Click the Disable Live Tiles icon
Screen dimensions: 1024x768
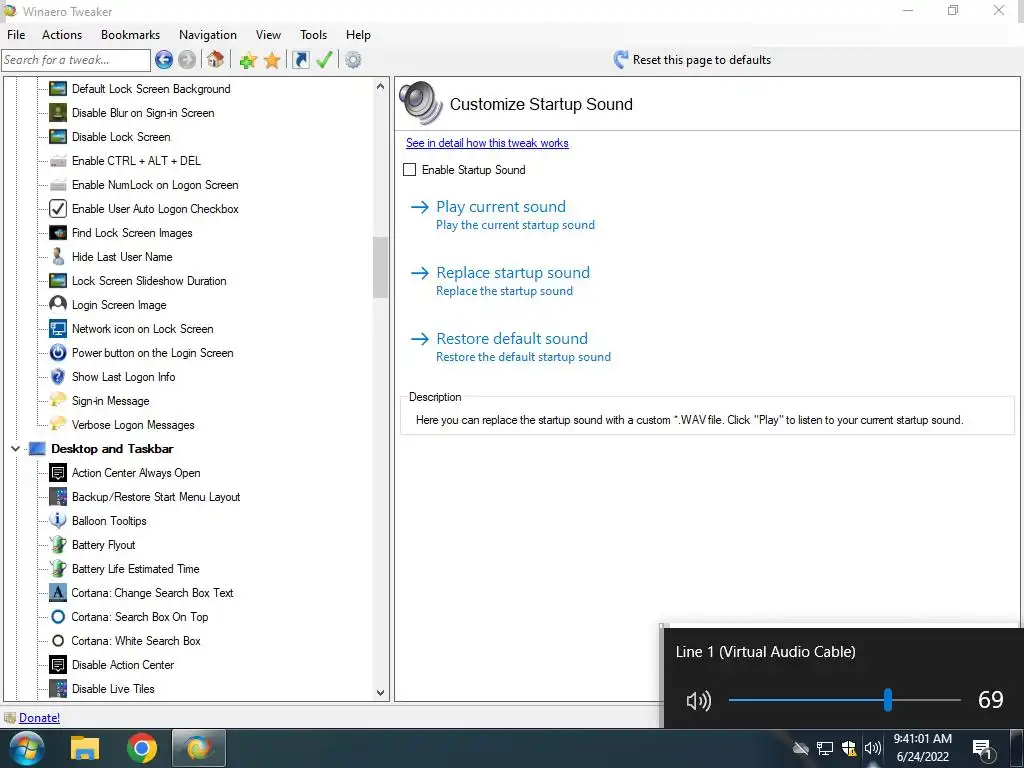[58, 689]
